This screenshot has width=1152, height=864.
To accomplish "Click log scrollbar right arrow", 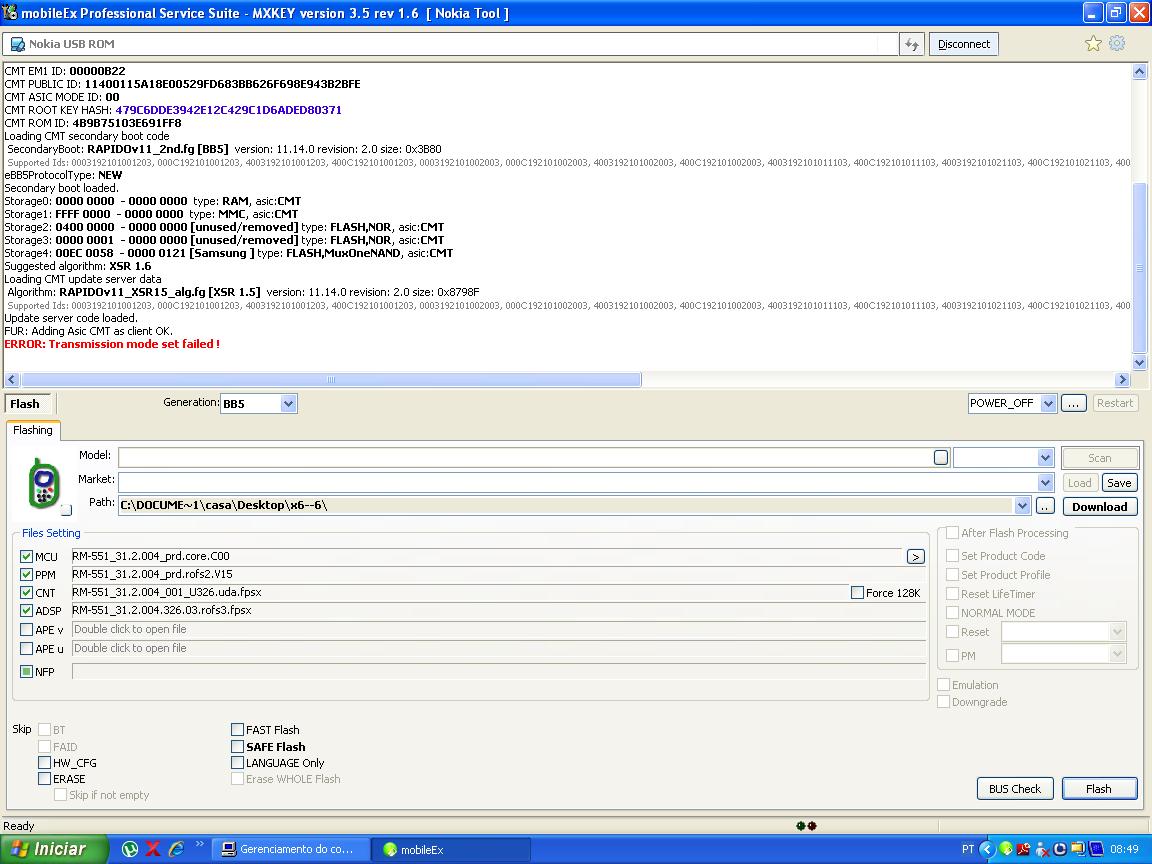I will click(x=1122, y=380).
